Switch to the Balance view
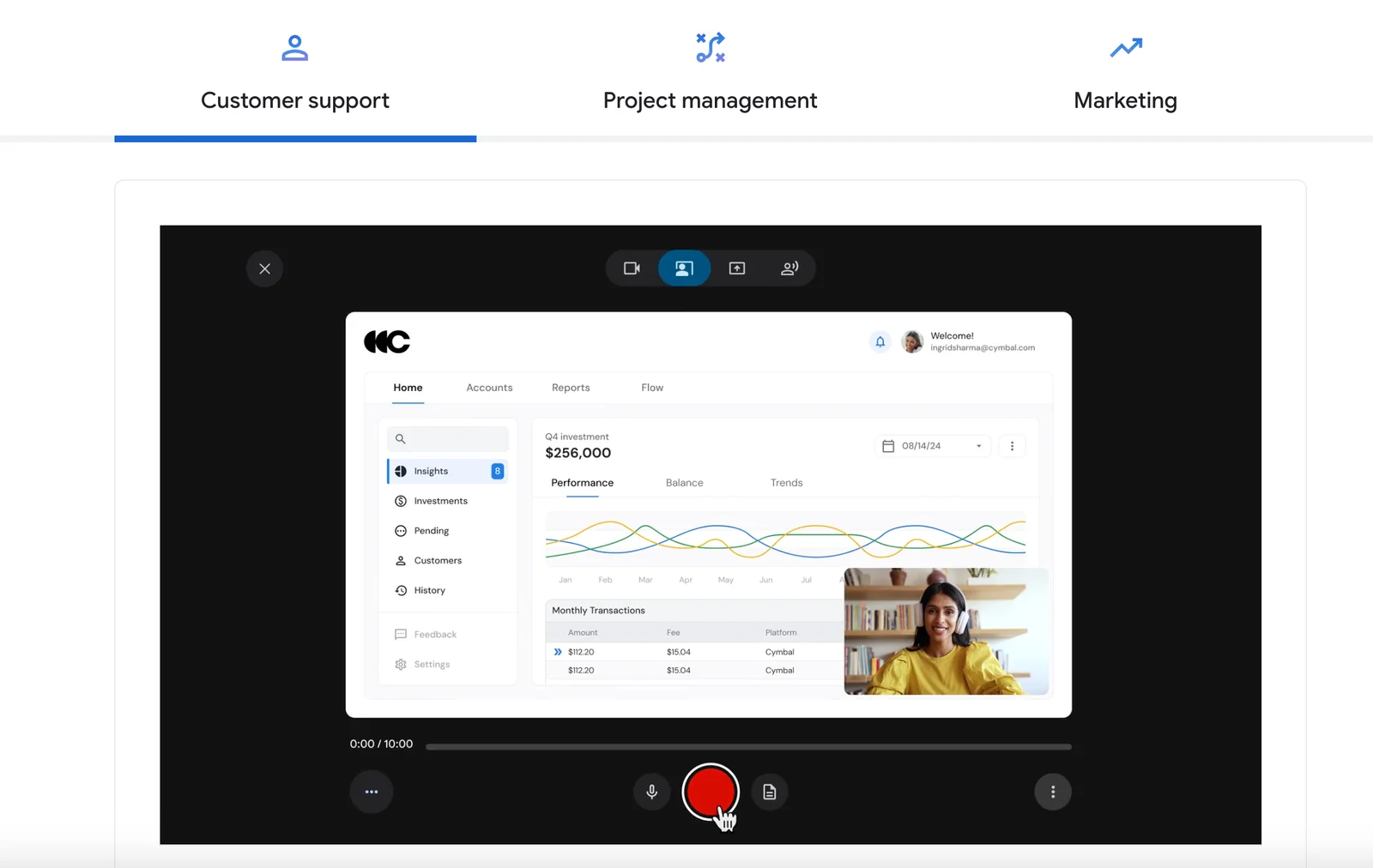Screen dimensions: 1373x868 coord(684,482)
